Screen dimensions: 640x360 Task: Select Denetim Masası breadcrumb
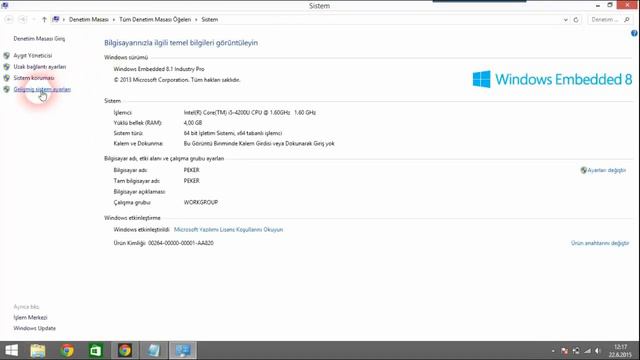coord(89,20)
